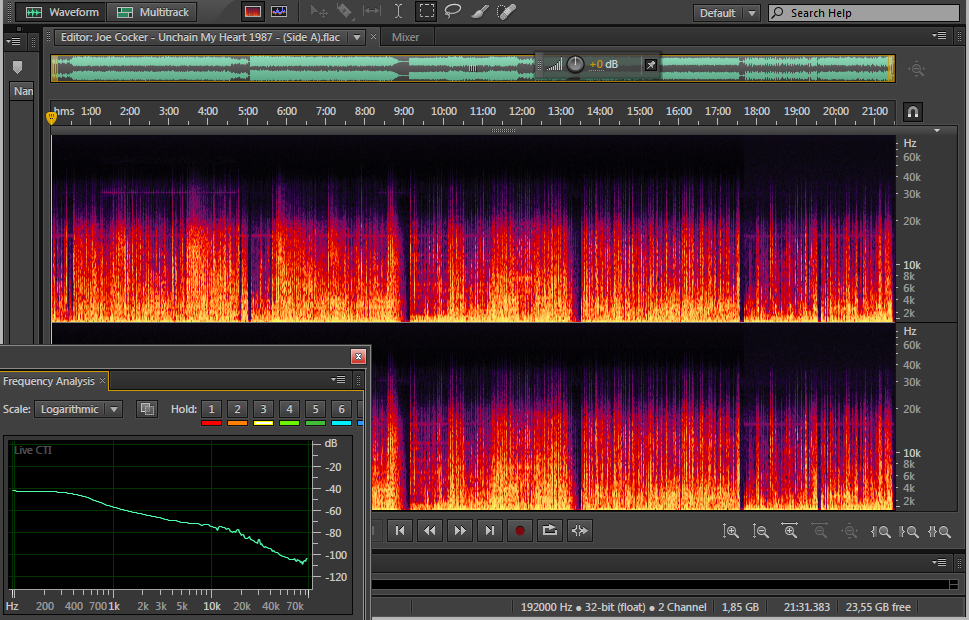Adjust the volume gain knob
The width and height of the screenshot is (969, 620).
pos(575,64)
